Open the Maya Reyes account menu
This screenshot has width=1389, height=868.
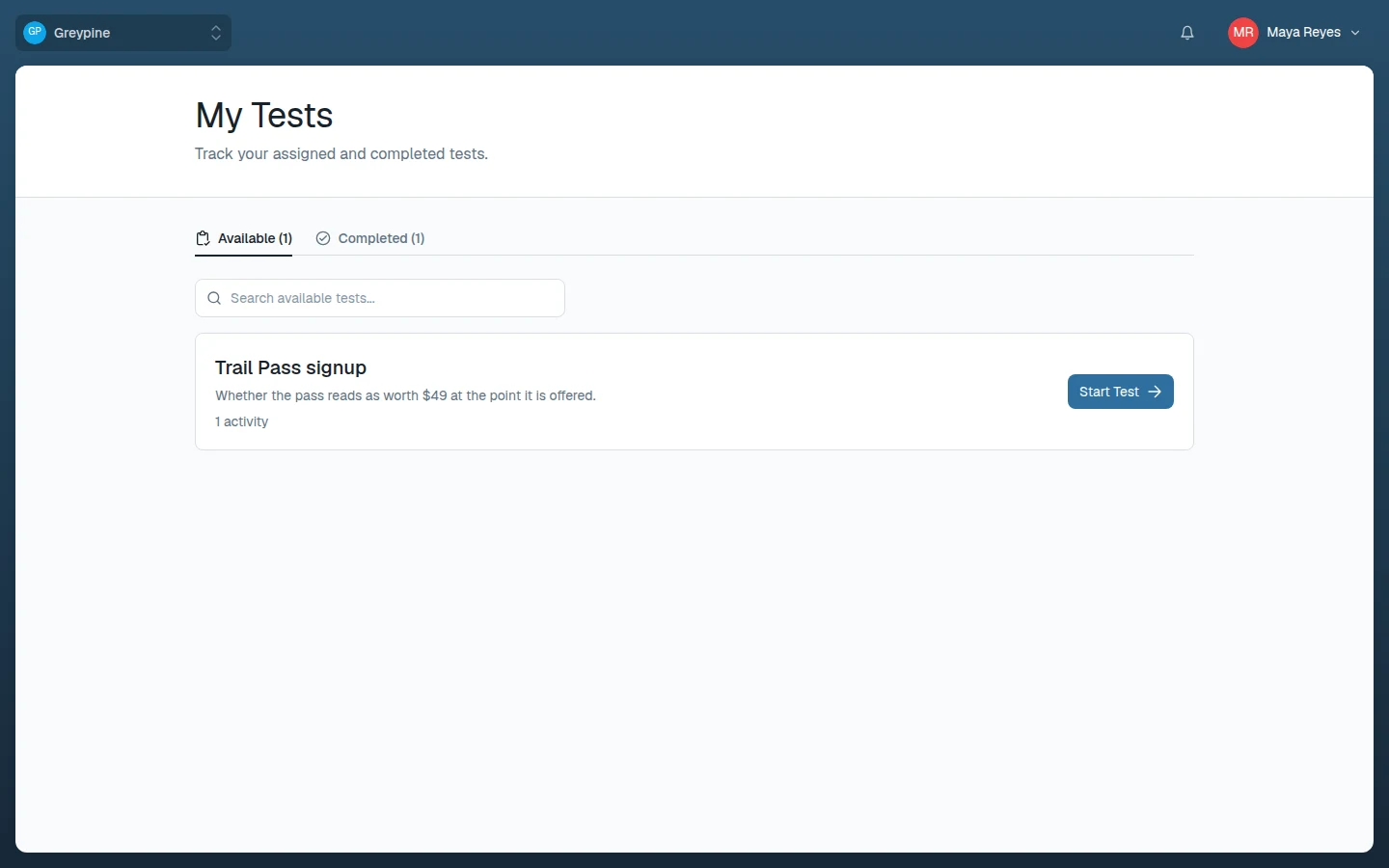pos(1294,33)
